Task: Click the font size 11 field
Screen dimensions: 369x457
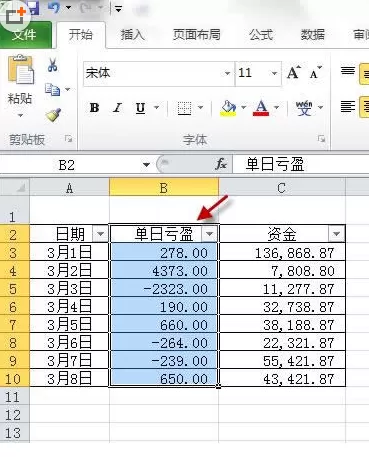Action: pyautogui.click(x=252, y=73)
